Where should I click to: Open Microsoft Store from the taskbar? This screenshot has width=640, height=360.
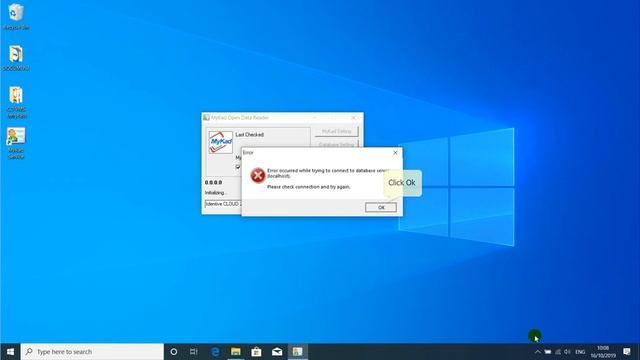[256, 351]
